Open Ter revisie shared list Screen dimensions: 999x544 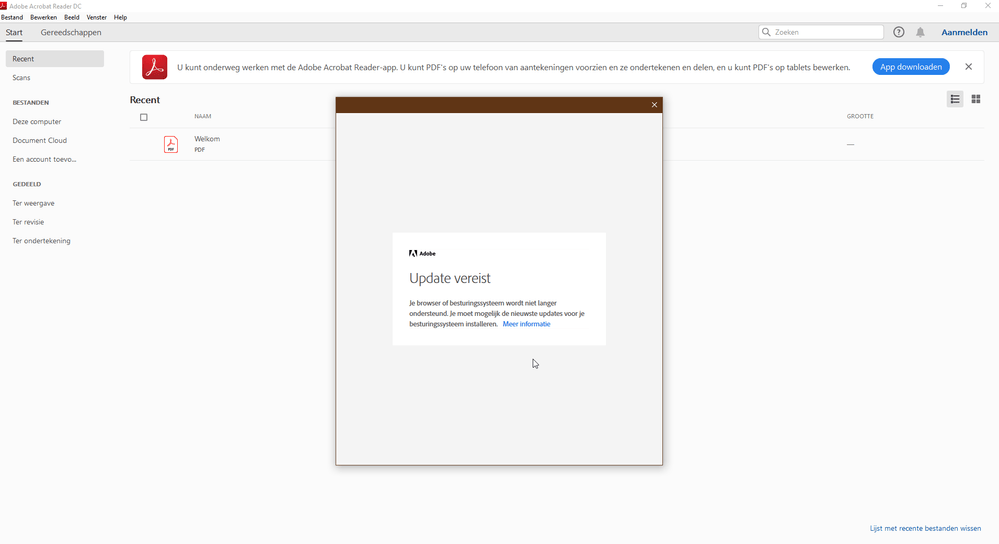pyautogui.click(x=28, y=222)
